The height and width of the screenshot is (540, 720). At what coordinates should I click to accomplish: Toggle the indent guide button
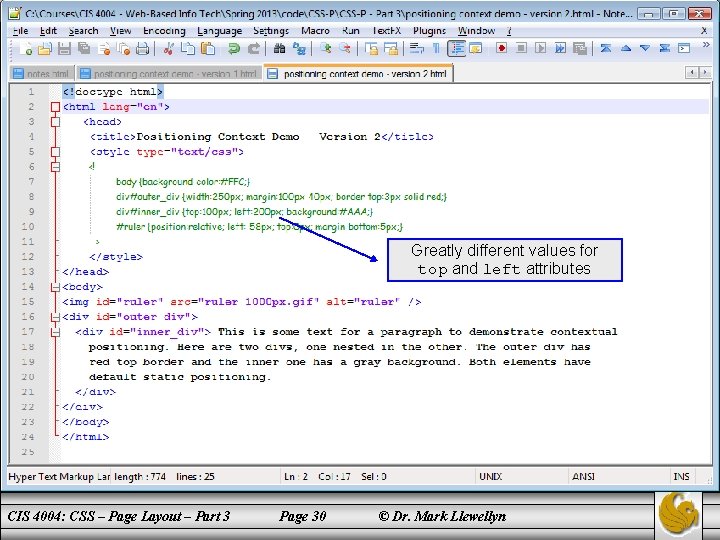point(456,48)
